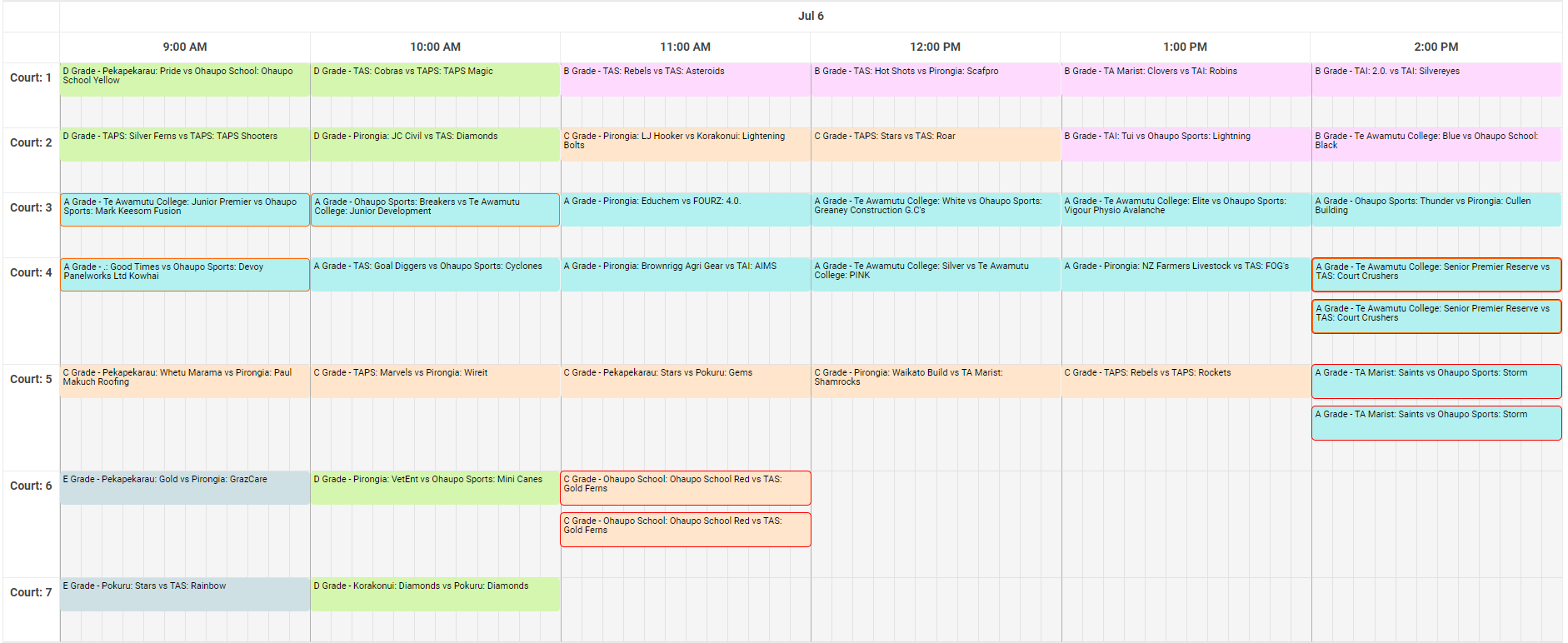Select Pirongia: Educhem vs FOURZ: 4.0. event
Viewport: 1568px width, 643px height.
click(x=685, y=209)
